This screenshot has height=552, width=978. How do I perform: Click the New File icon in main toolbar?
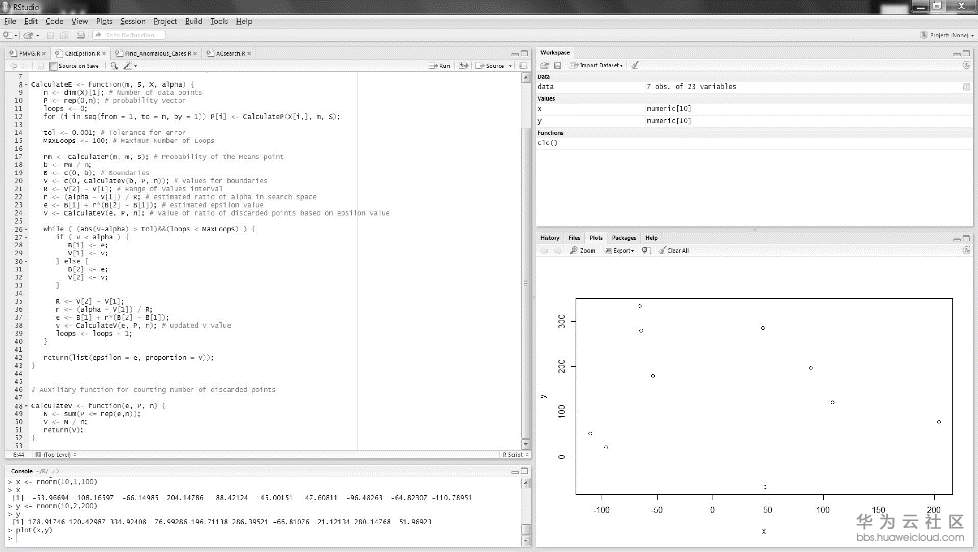click(x=7, y=36)
